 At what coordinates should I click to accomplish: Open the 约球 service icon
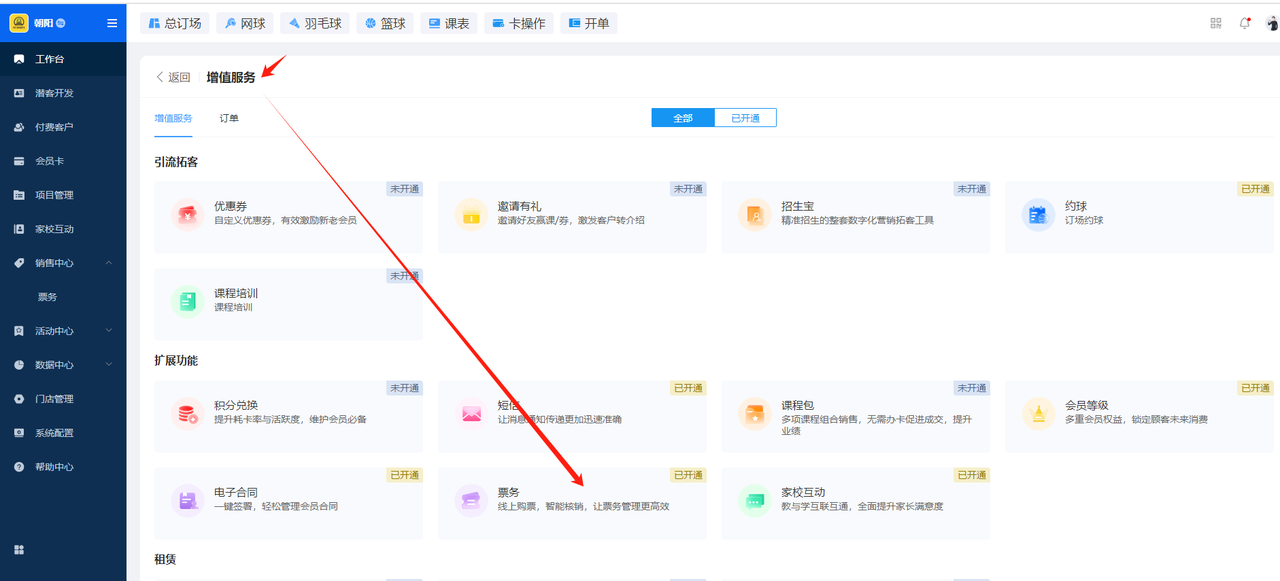click(x=1038, y=215)
